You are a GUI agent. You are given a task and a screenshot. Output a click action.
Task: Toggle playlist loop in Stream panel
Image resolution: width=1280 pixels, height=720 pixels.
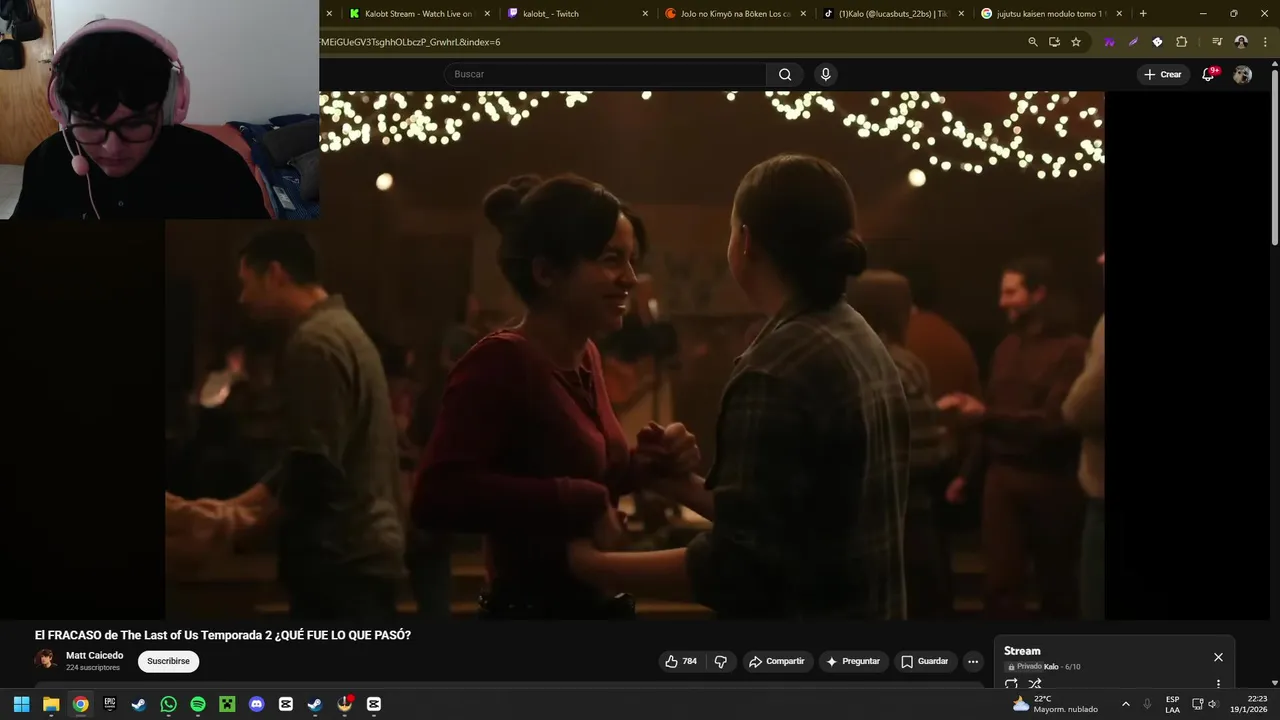(1011, 684)
